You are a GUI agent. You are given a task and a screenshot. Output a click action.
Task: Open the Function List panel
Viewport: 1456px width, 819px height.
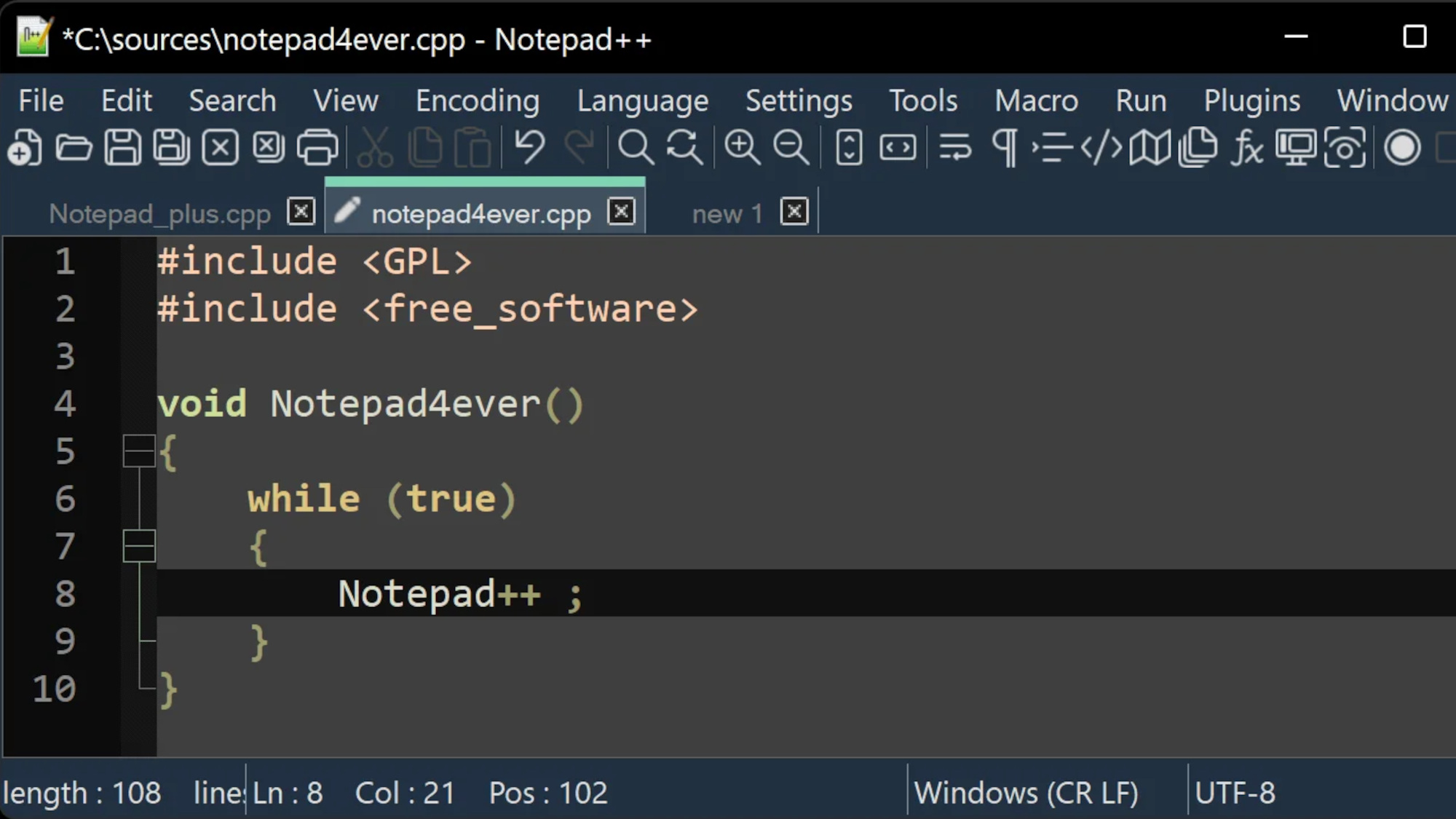[x=1246, y=148]
